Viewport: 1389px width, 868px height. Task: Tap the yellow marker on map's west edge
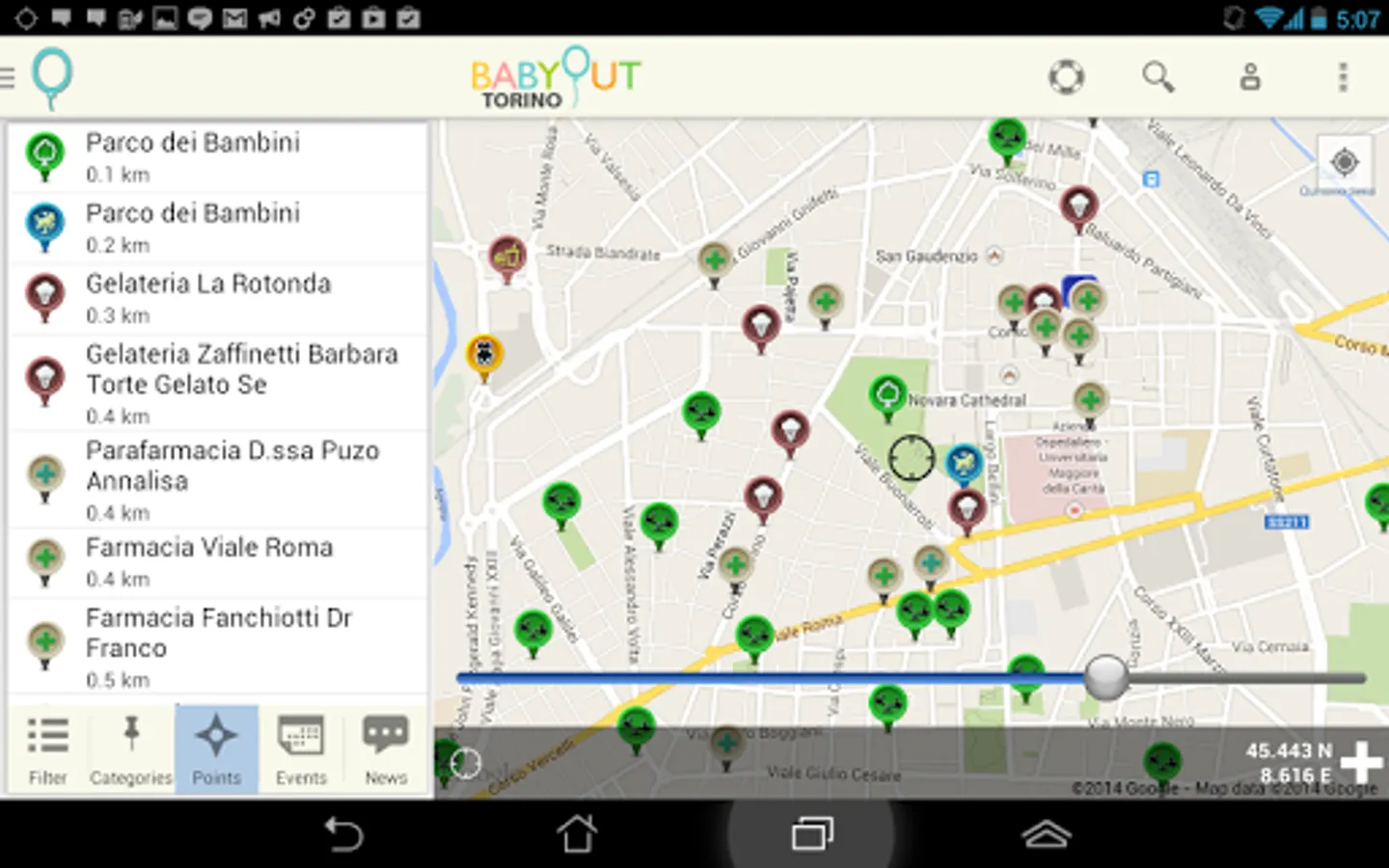click(484, 357)
